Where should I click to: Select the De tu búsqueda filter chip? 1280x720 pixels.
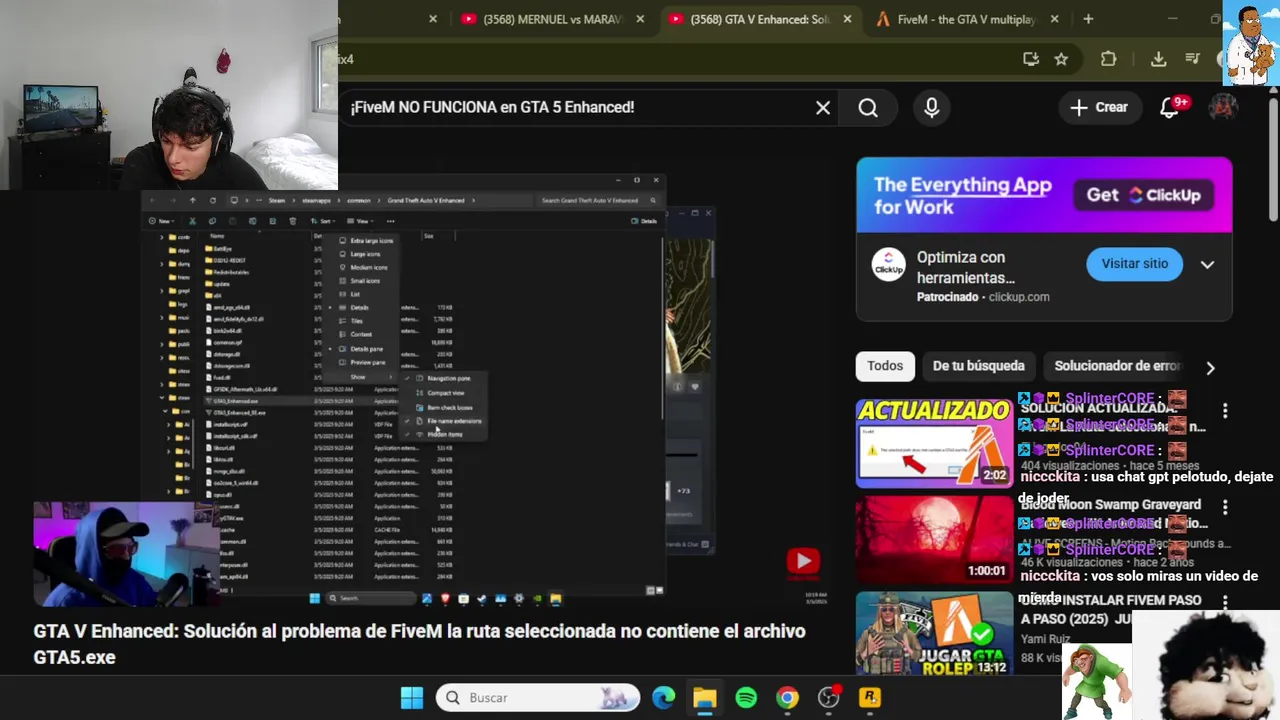(978, 366)
